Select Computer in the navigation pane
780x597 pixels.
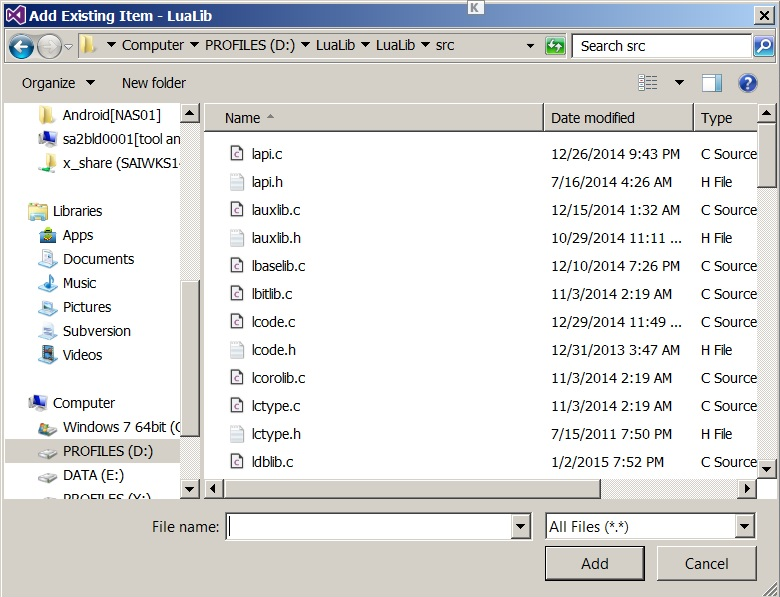tap(72, 403)
